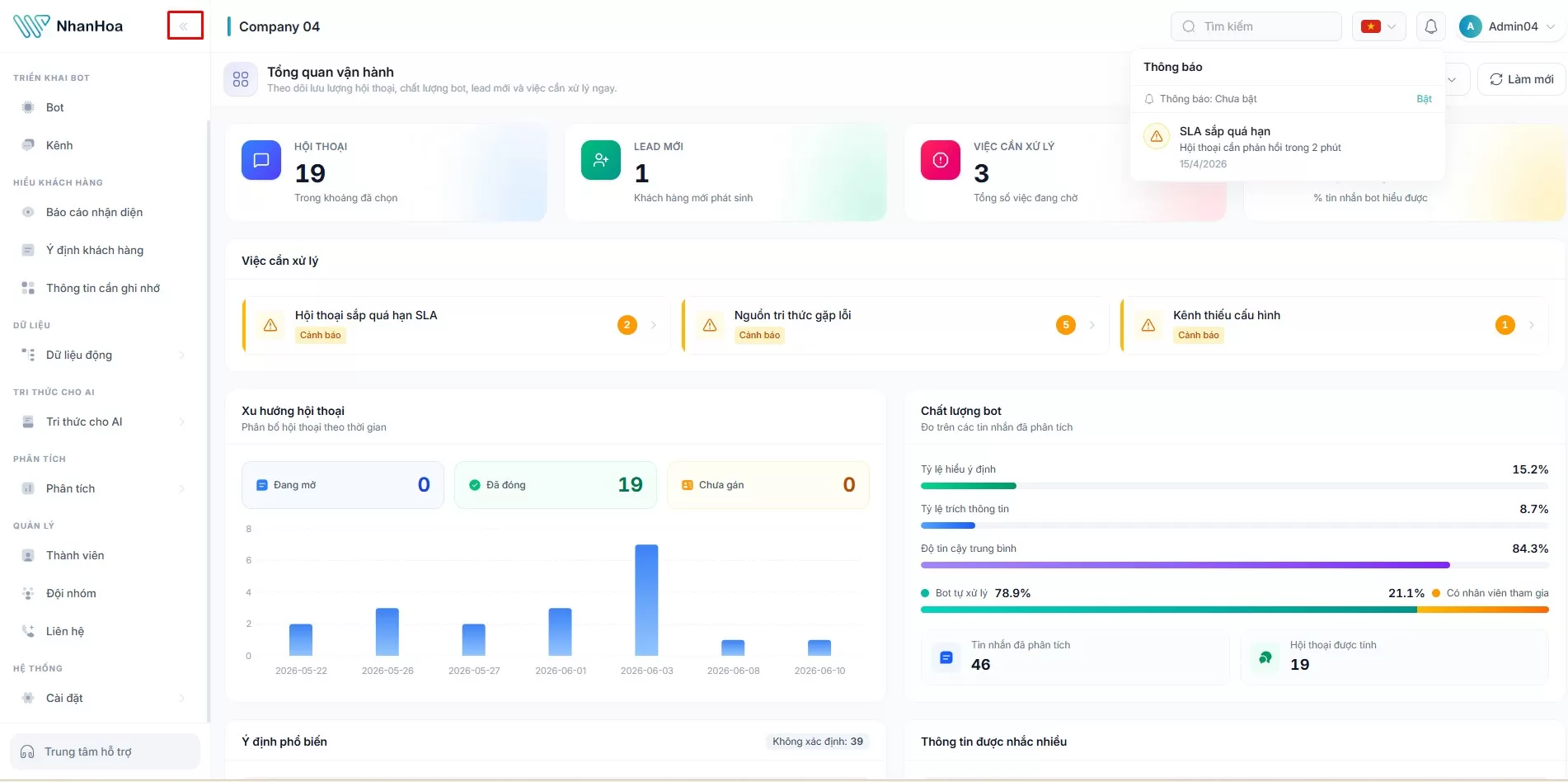
Task: Click the NhanHoa logo
Action: [x=68, y=26]
